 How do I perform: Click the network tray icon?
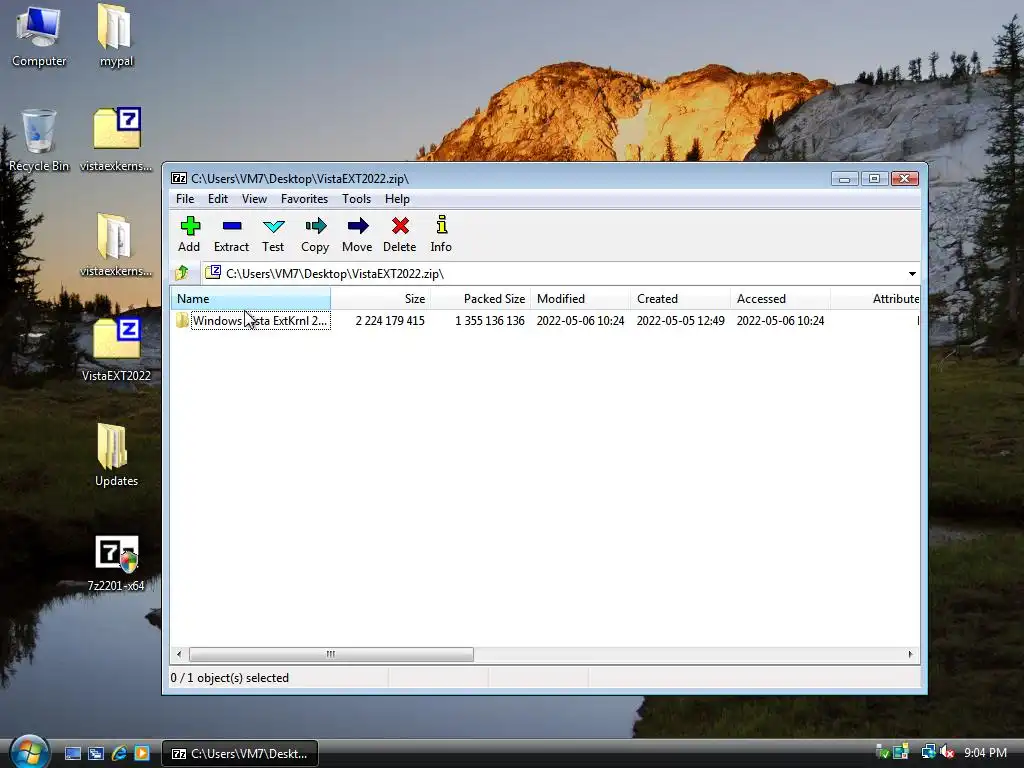(x=929, y=752)
